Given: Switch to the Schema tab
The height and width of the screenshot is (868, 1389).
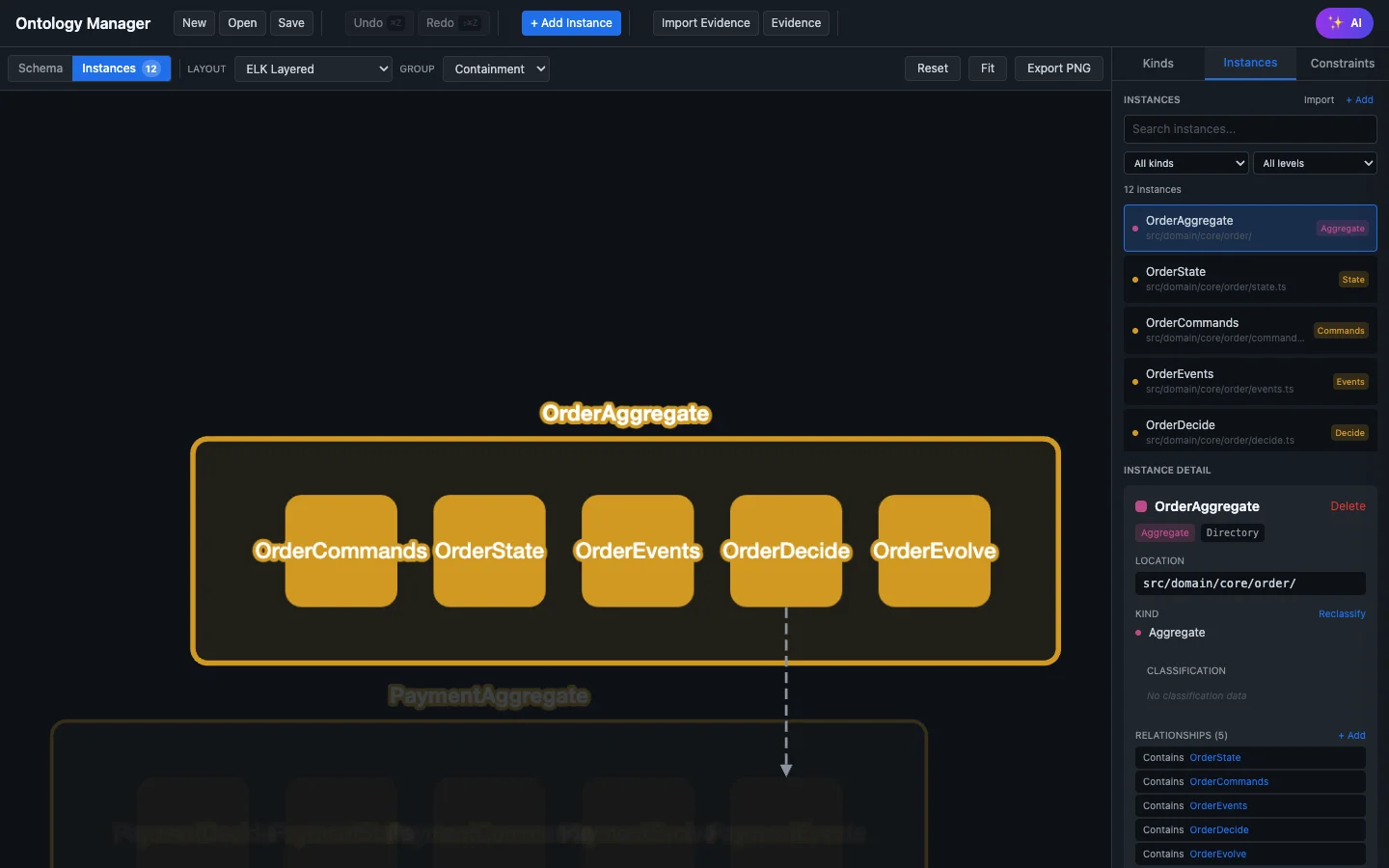Looking at the screenshot, I should coord(40,68).
